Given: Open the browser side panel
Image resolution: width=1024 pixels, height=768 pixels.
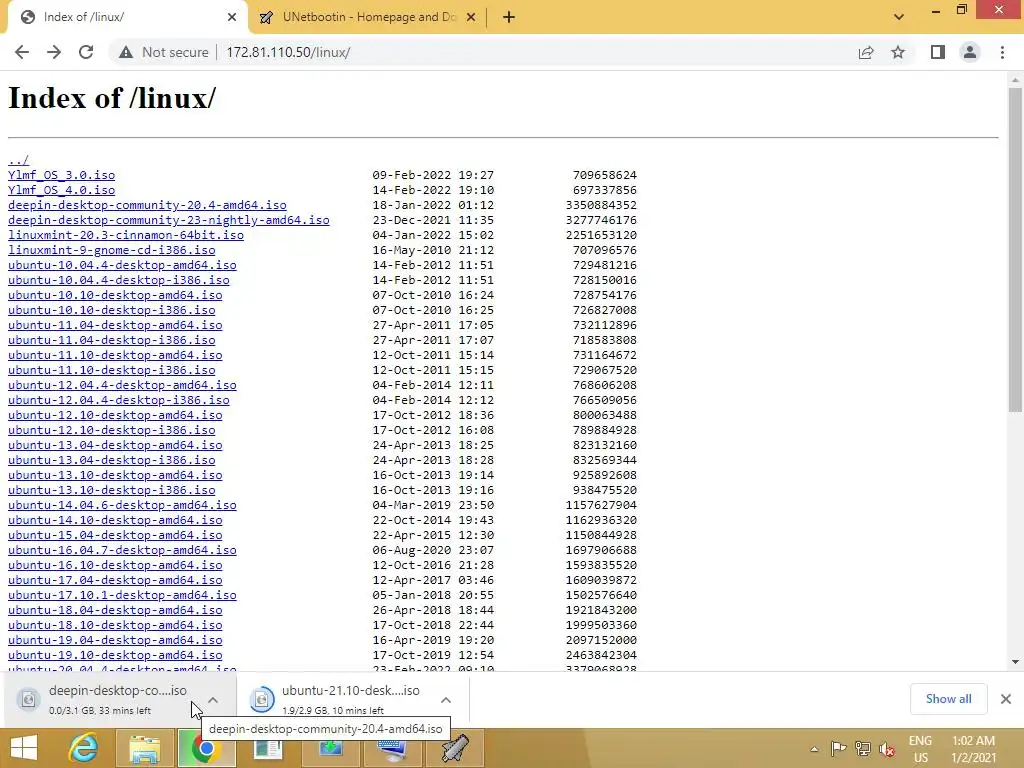Looking at the screenshot, I should pos(938,52).
